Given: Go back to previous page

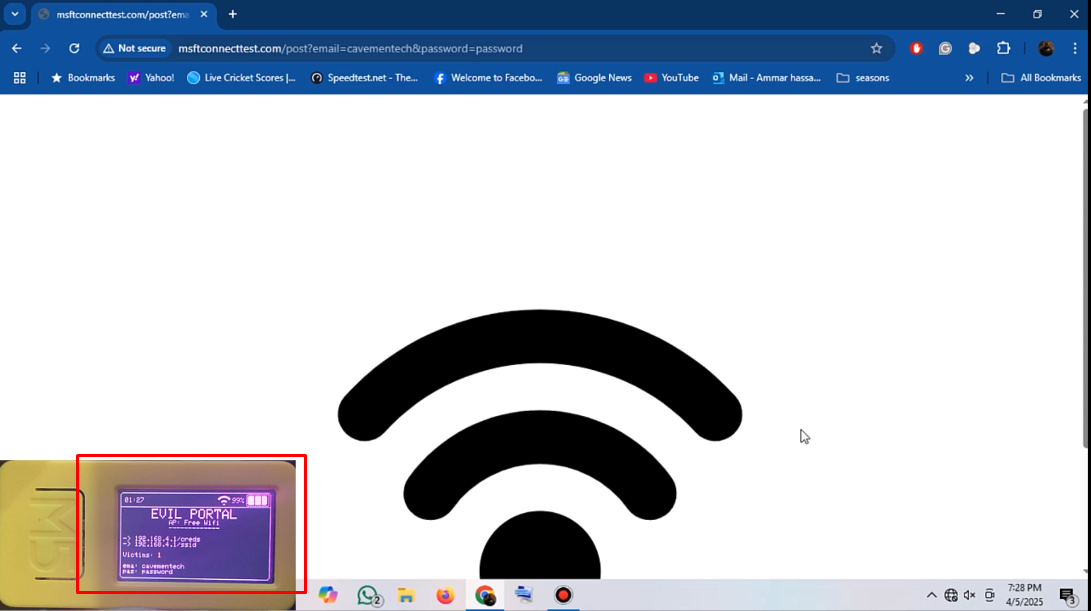Looking at the screenshot, I should (x=17, y=48).
